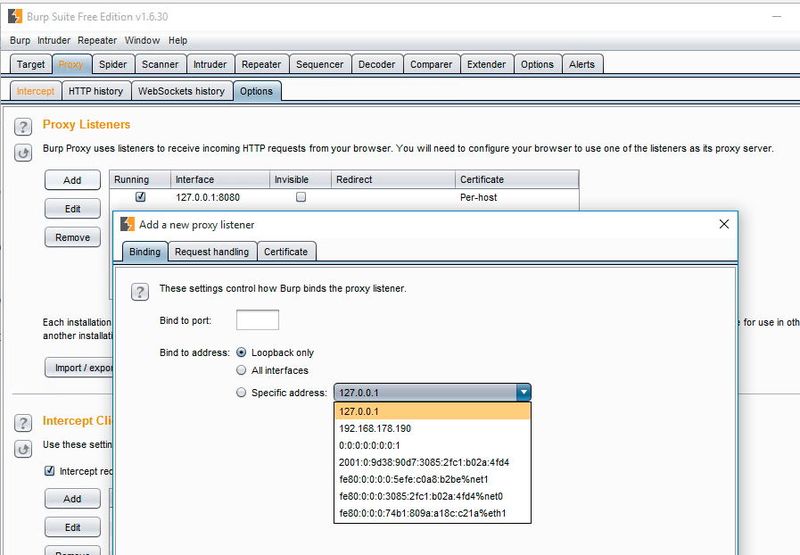Pick the 2001:0:9d38 IPv6 address option
Image resolution: width=800 pixels, height=555 pixels.
click(x=433, y=462)
